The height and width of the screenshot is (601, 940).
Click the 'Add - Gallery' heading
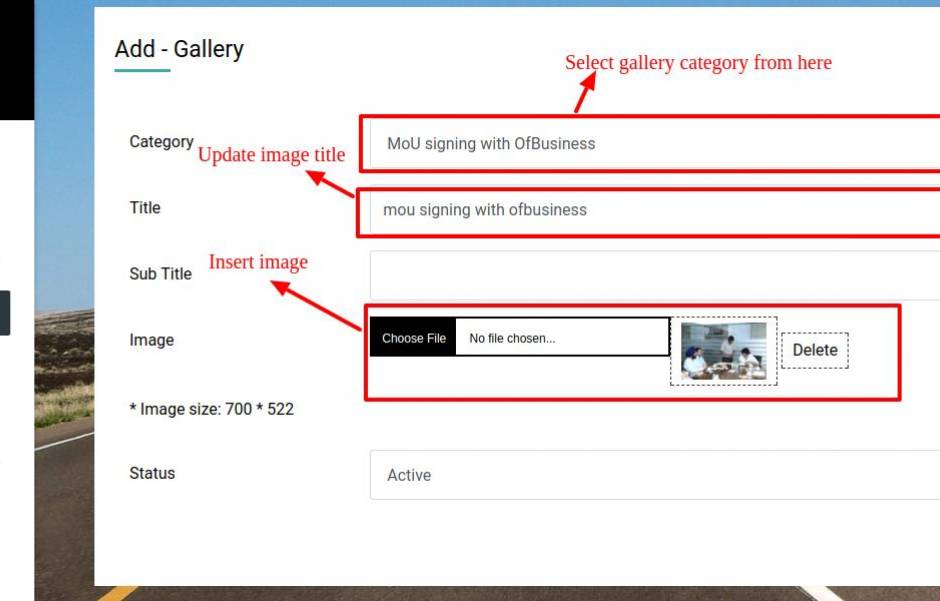coord(179,49)
